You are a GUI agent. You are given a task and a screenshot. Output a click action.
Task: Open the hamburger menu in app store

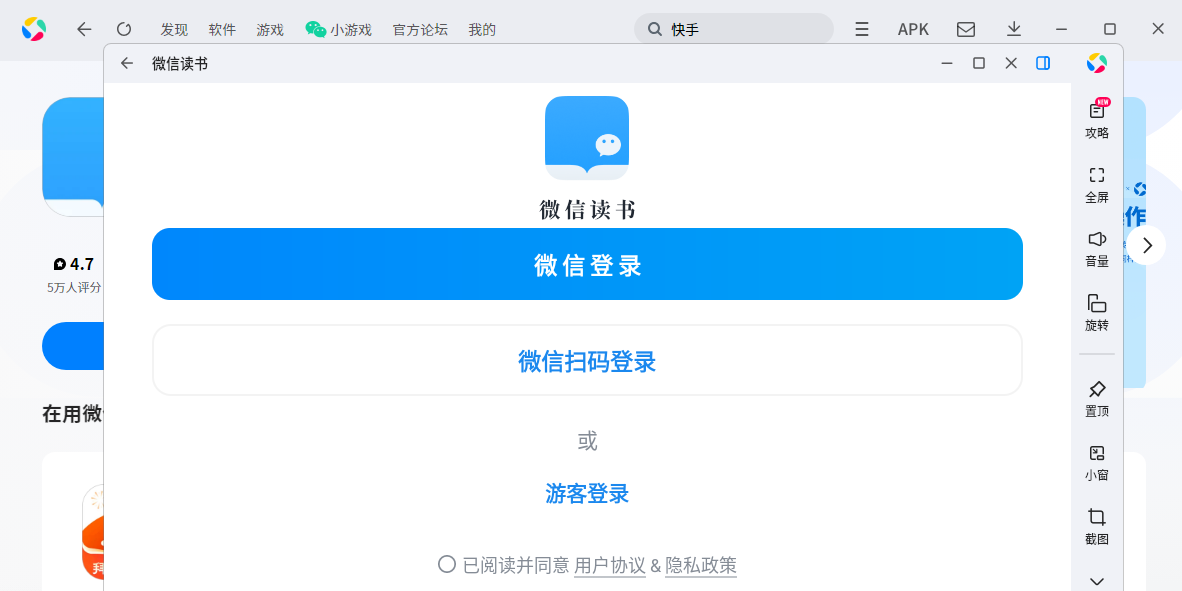(862, 29)
